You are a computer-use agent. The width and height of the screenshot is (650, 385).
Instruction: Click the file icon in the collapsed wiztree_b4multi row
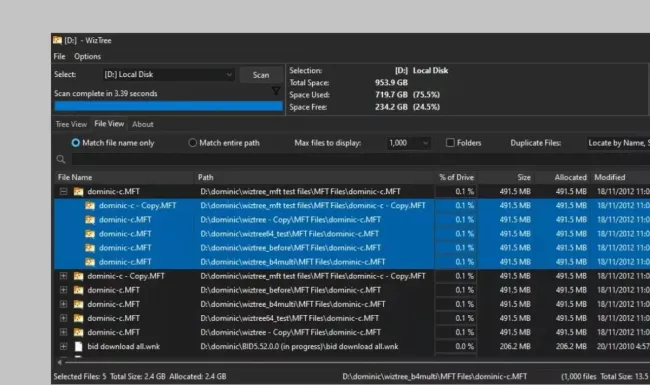(x=78, y=304)
